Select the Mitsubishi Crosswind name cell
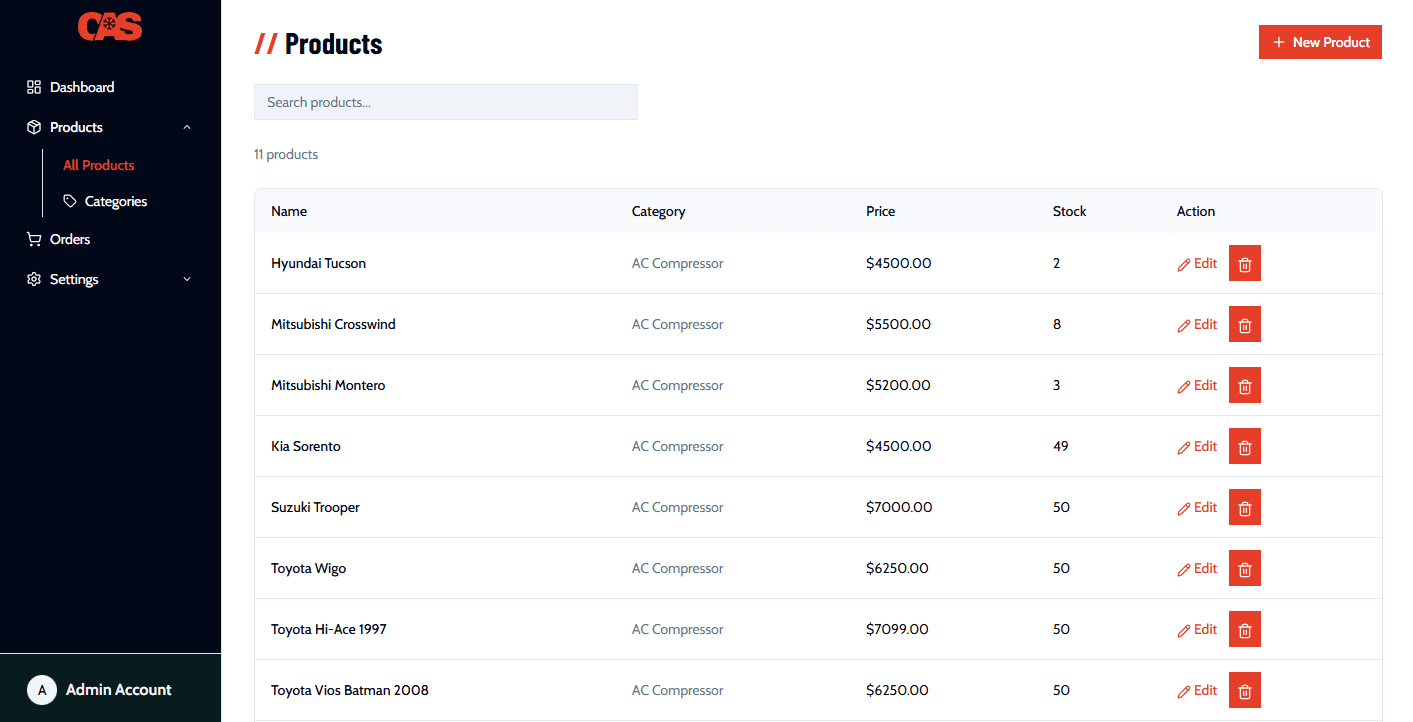 click(333, 324)
